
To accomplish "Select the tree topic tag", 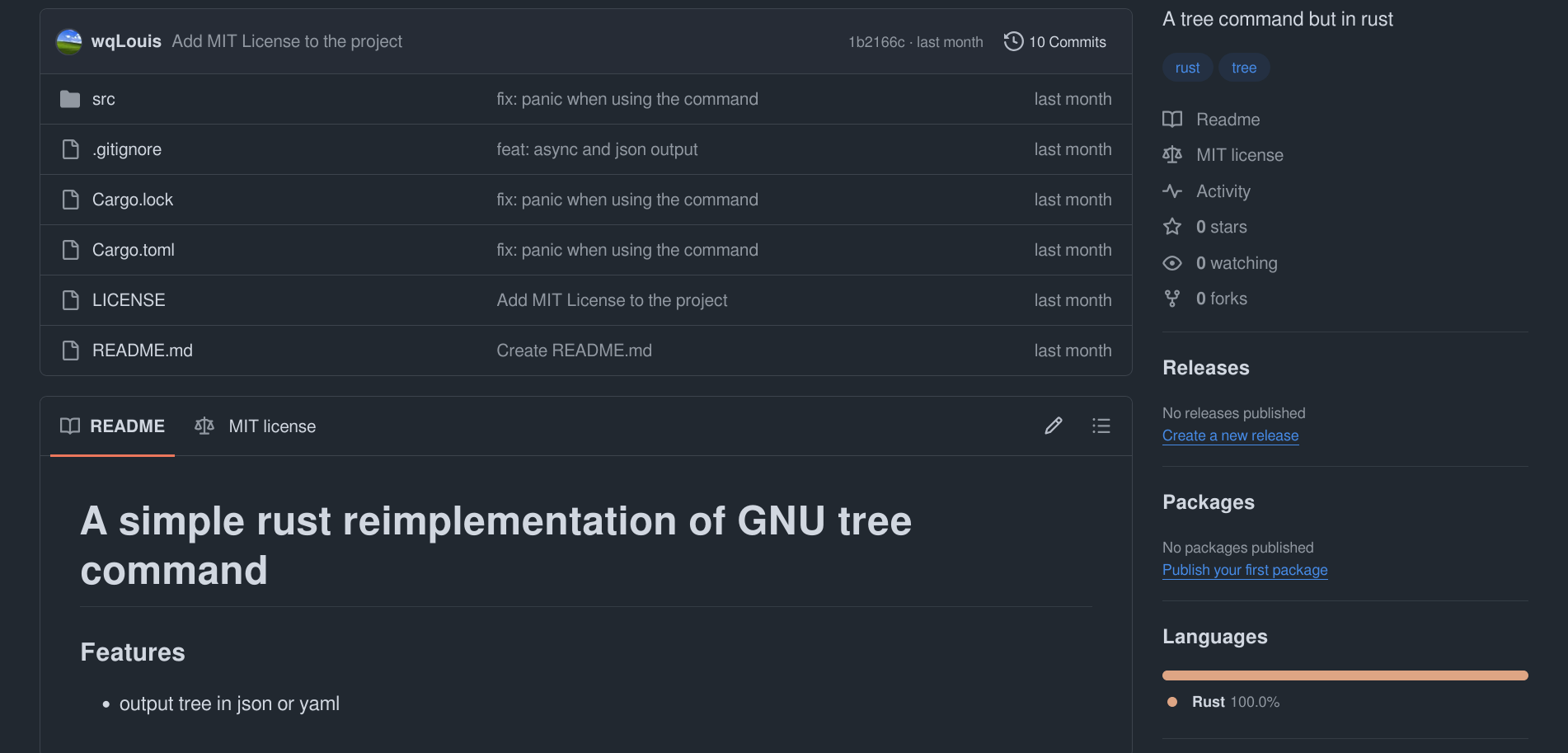I will 1244,68.
